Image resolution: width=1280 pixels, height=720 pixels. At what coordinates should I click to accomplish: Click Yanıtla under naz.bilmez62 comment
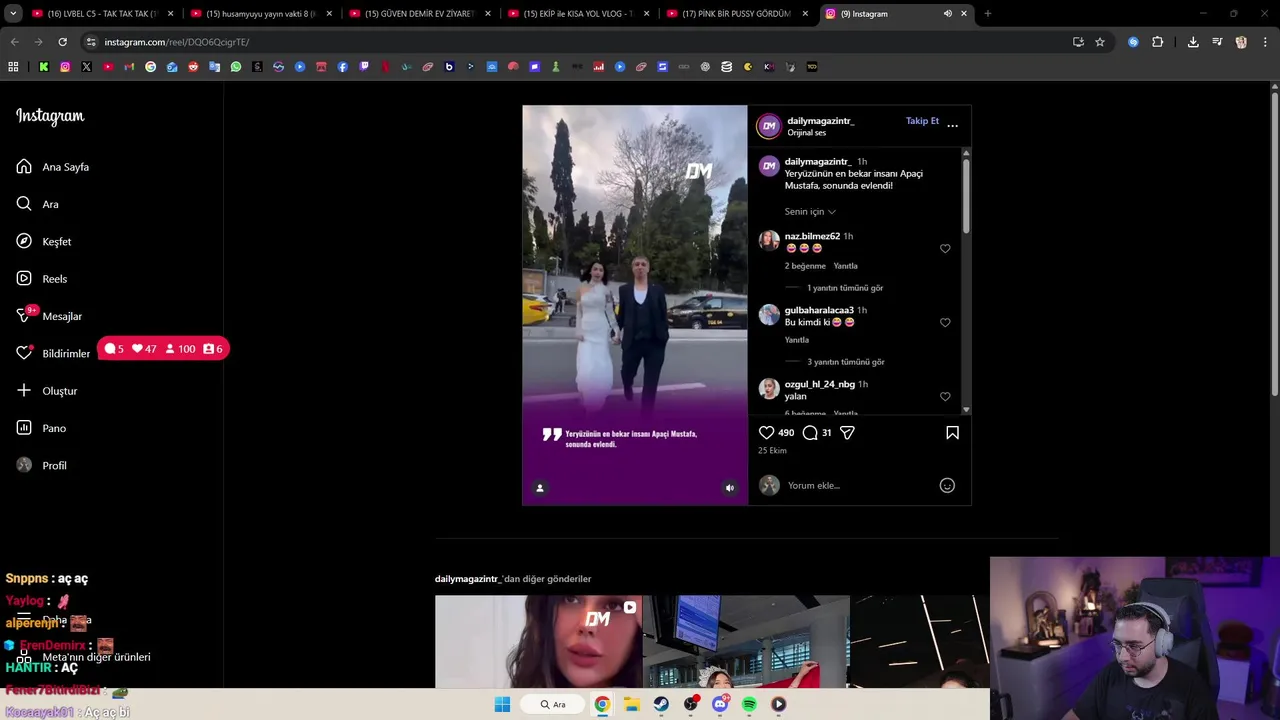click(x=846, y=266)
